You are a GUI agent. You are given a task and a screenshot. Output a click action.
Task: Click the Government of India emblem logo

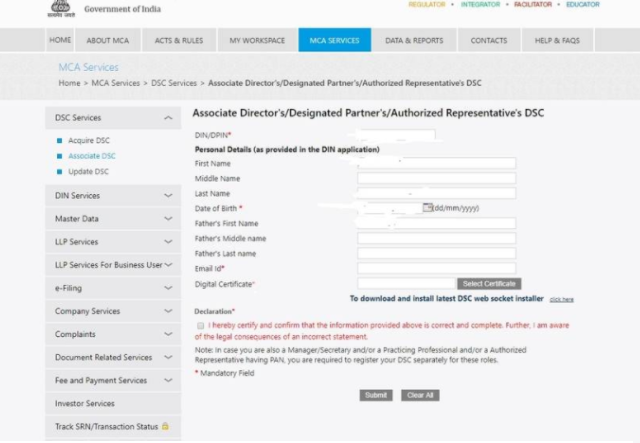tap(62, 8)
